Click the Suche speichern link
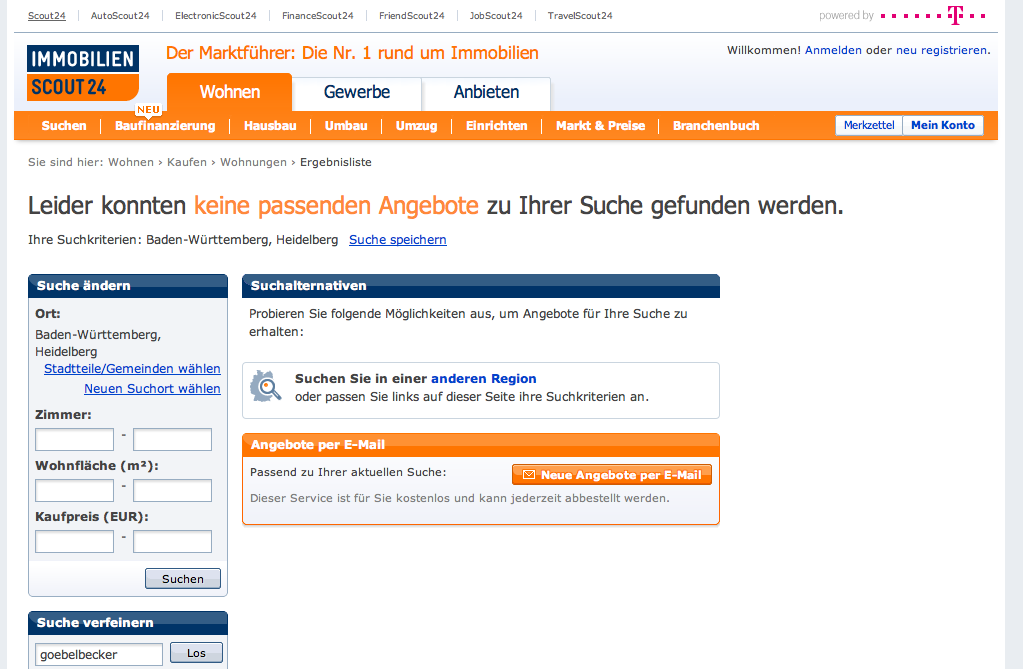The width and height of the screenshot is (1023, 669). pyautogui.click(x=398, y=240)
